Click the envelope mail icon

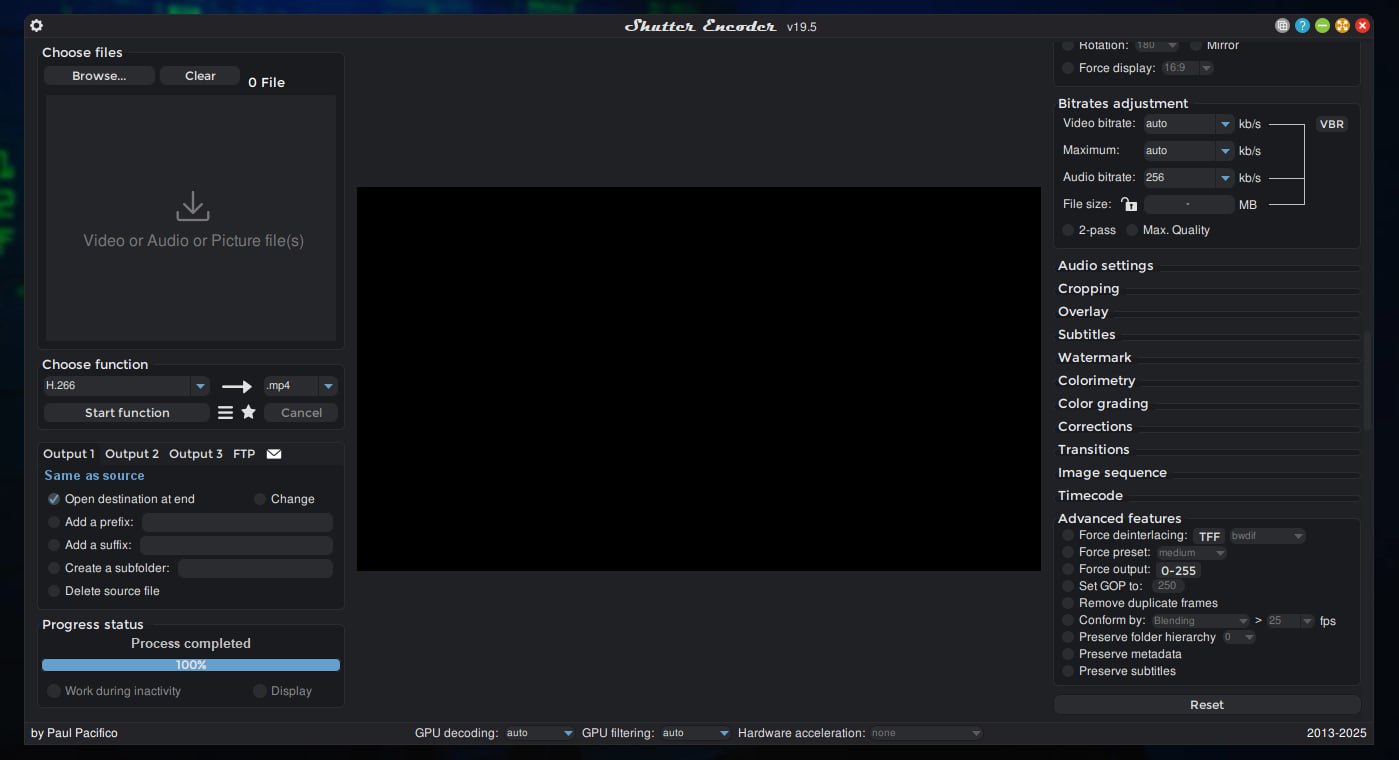click(x=274, y=454)
